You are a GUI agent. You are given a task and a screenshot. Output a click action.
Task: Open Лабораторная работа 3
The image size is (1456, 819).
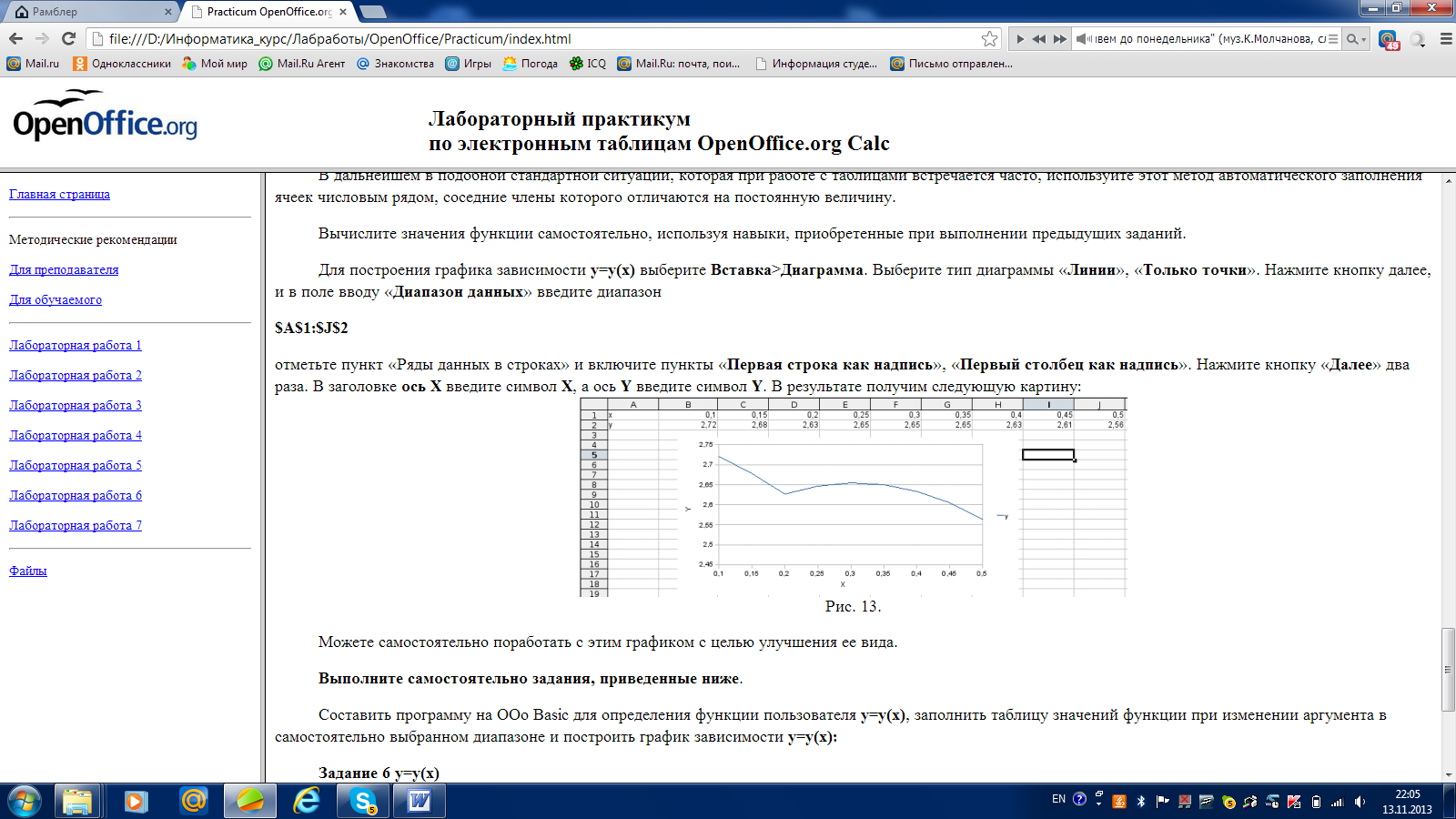coord(76,405)
